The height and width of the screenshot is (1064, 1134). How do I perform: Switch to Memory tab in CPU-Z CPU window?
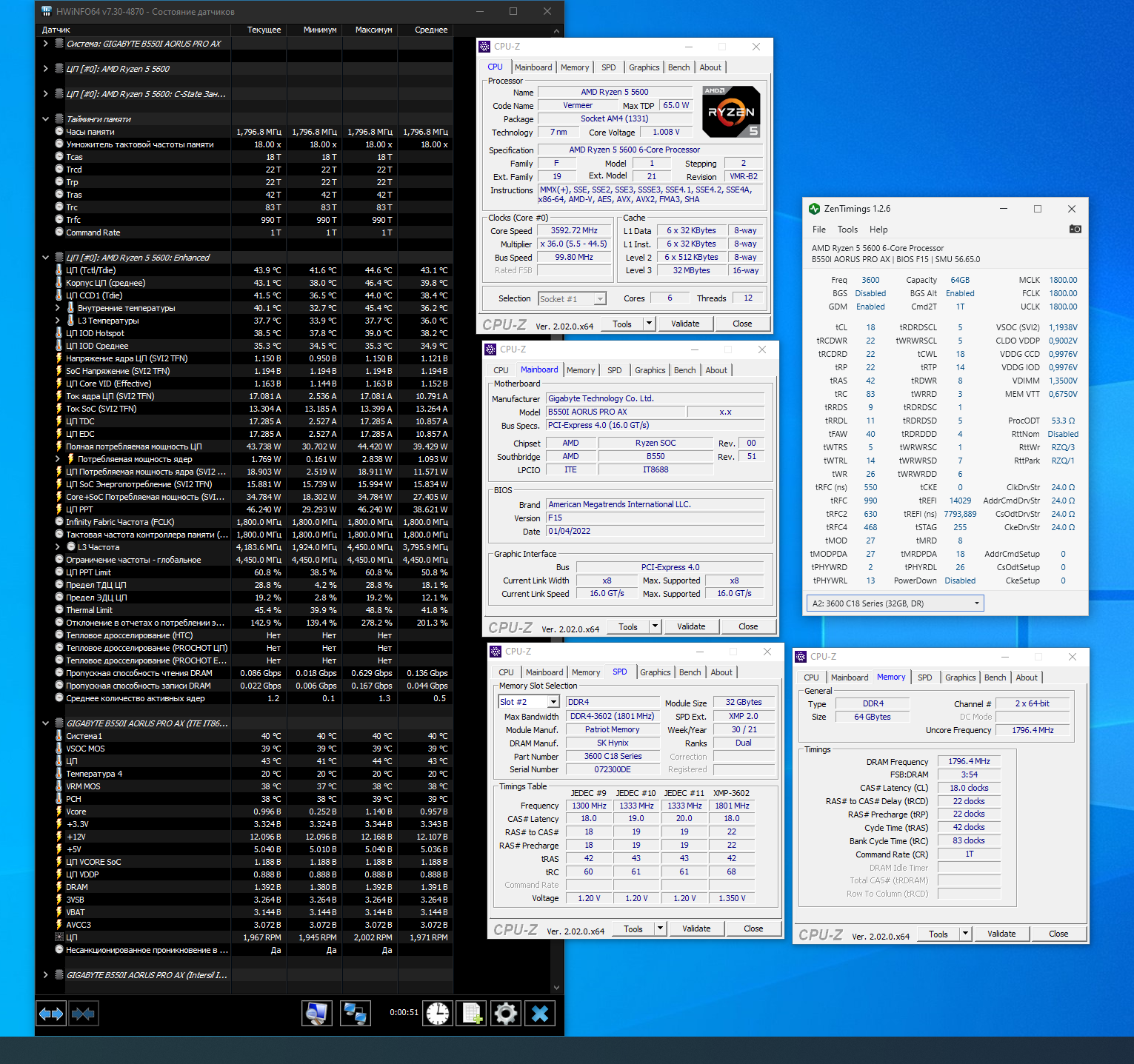pos(575,67)
